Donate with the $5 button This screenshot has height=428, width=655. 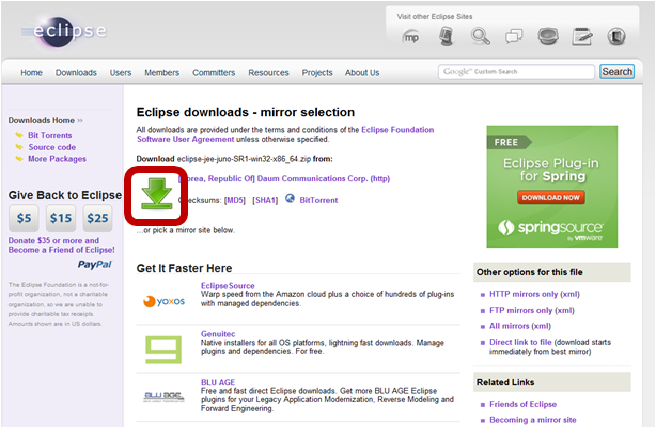(24, 218)
